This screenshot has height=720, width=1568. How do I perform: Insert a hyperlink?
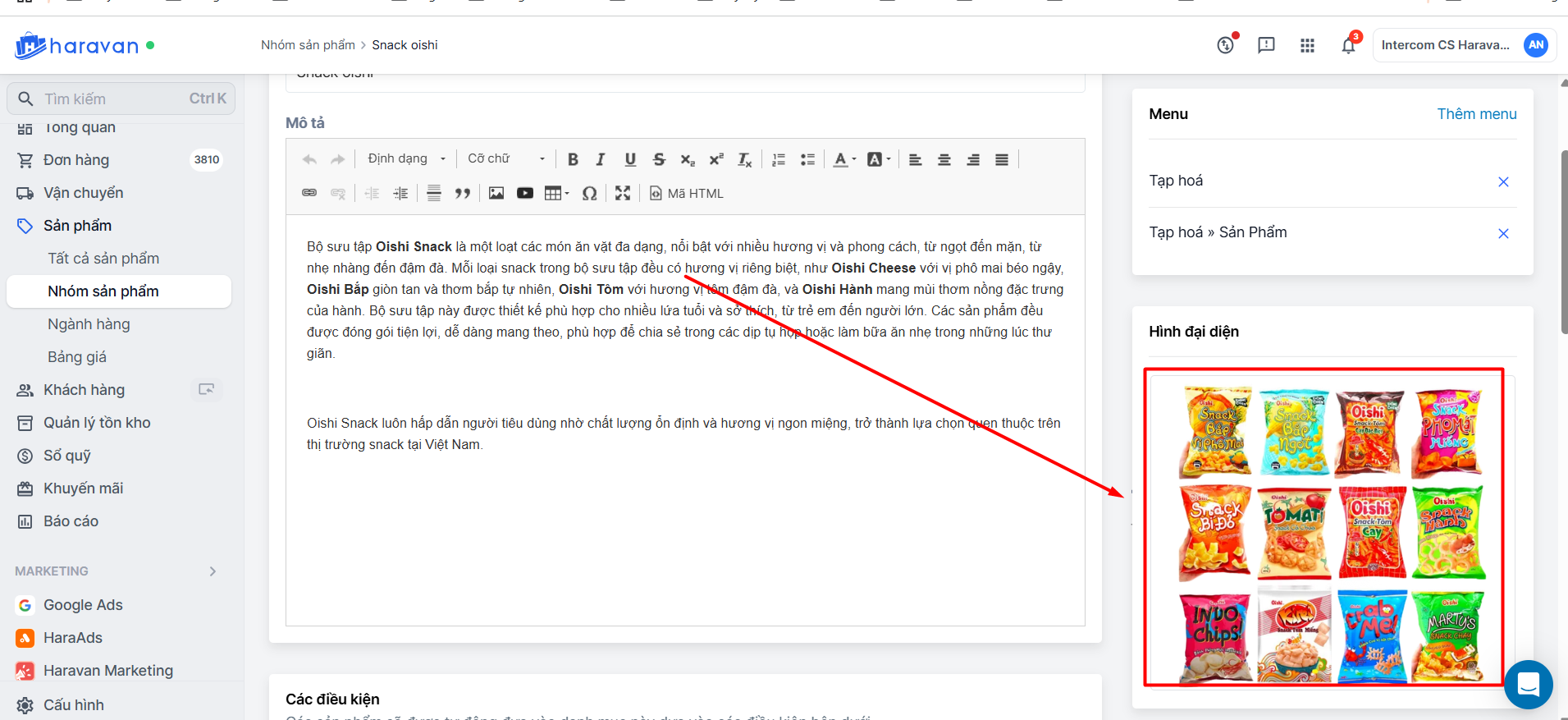pyautogui.click(x=309, y=193)
